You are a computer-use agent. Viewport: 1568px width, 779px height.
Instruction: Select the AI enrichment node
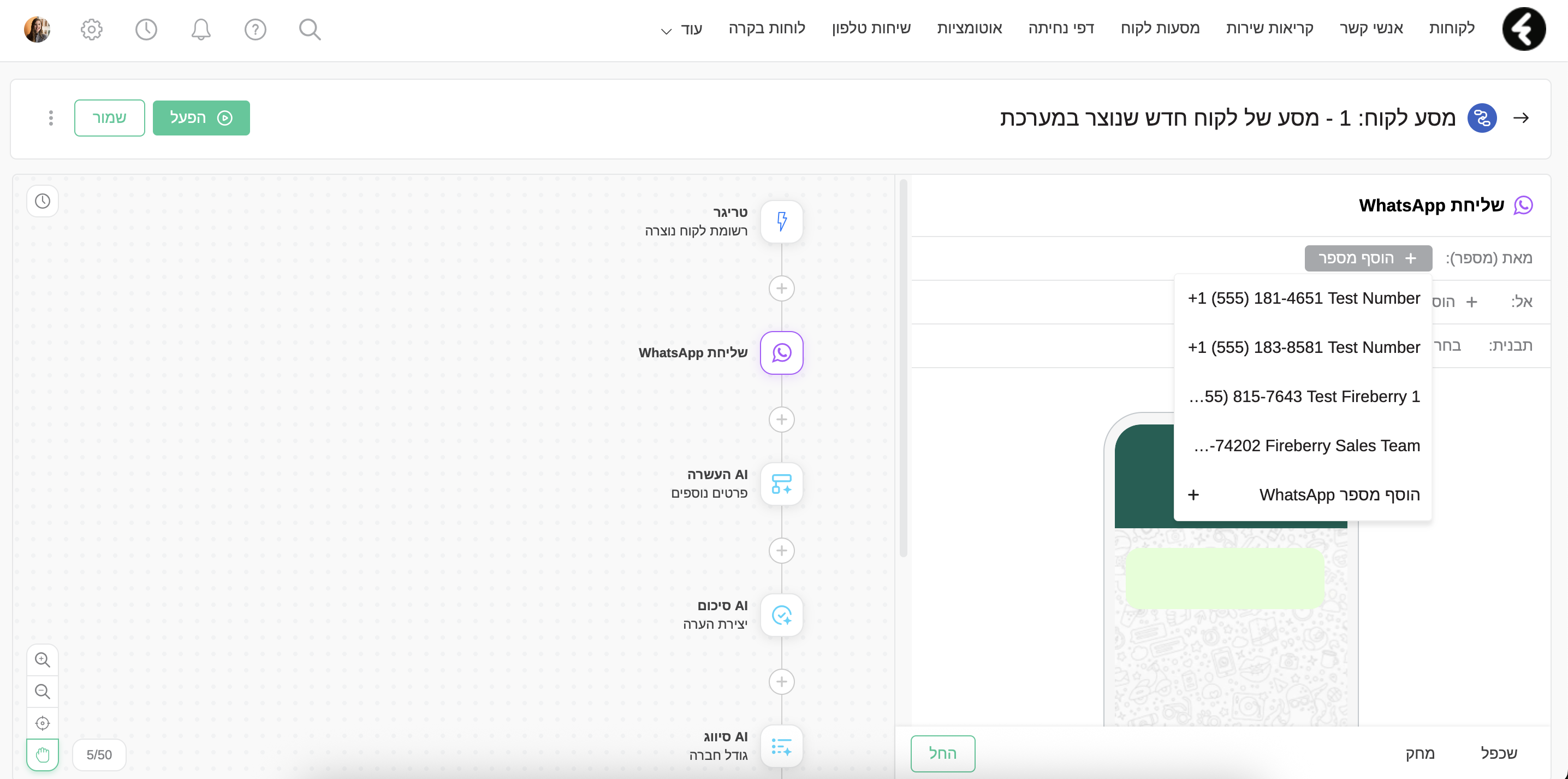[x=782, y=483]
